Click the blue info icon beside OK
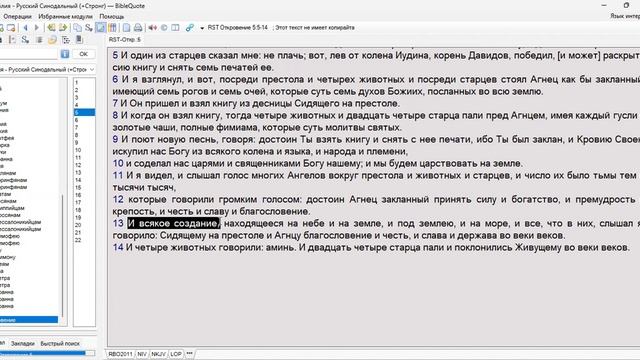The image size is (640, 360). point(64,54)
